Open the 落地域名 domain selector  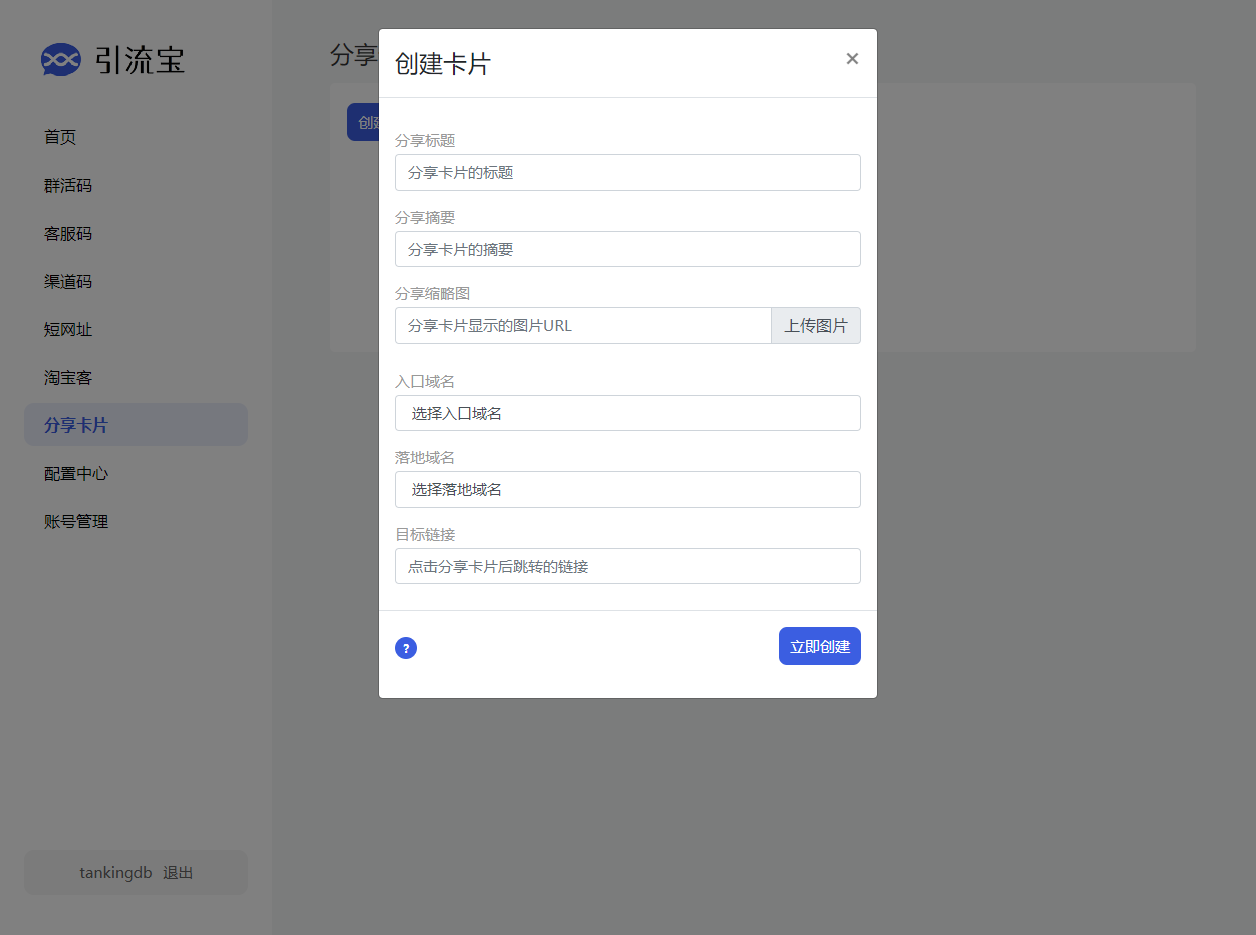pos(627,489)
